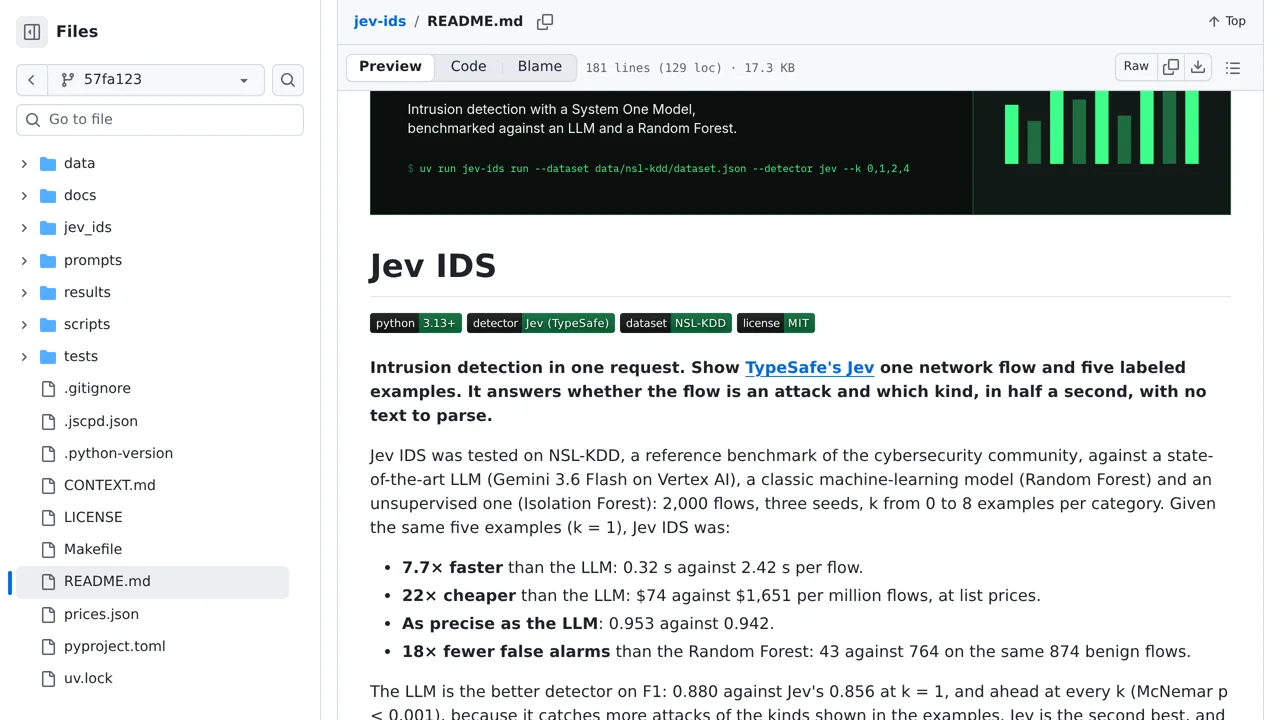Open Makefile in the file tree

tap(93, 549)
